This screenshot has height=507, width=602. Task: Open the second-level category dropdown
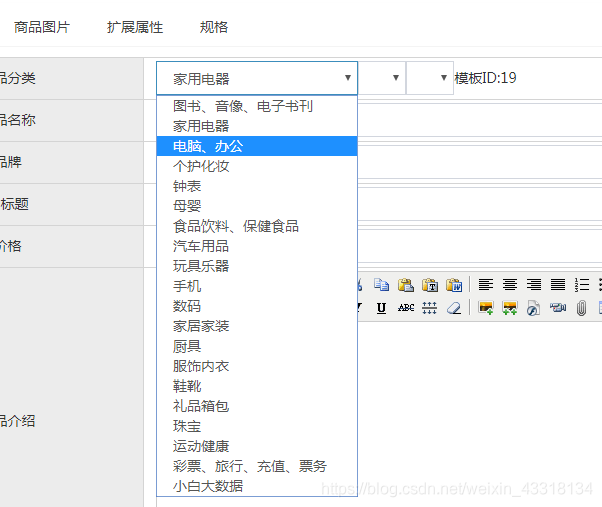pyautogui.click(x=382, y=78)
